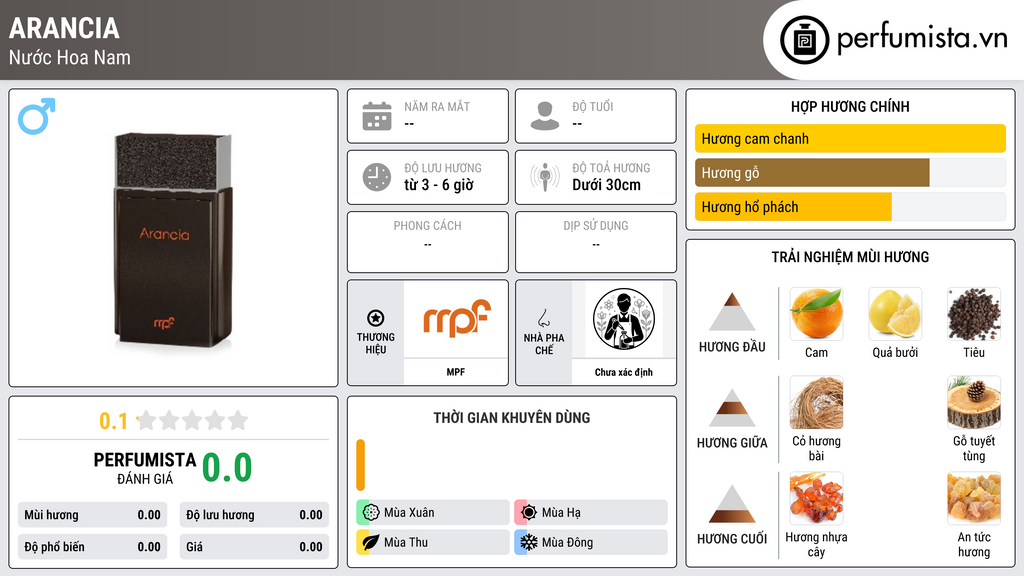Click the từ 3 - 6 giờ longevity value
Screen dimensions: 1024x576
click(439, 185)
